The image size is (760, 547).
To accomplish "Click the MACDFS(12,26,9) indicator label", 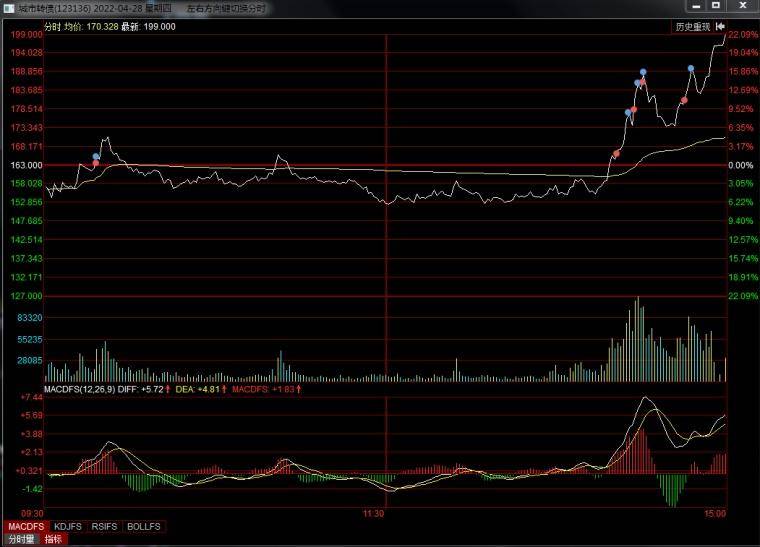I will tap(79, 389).
